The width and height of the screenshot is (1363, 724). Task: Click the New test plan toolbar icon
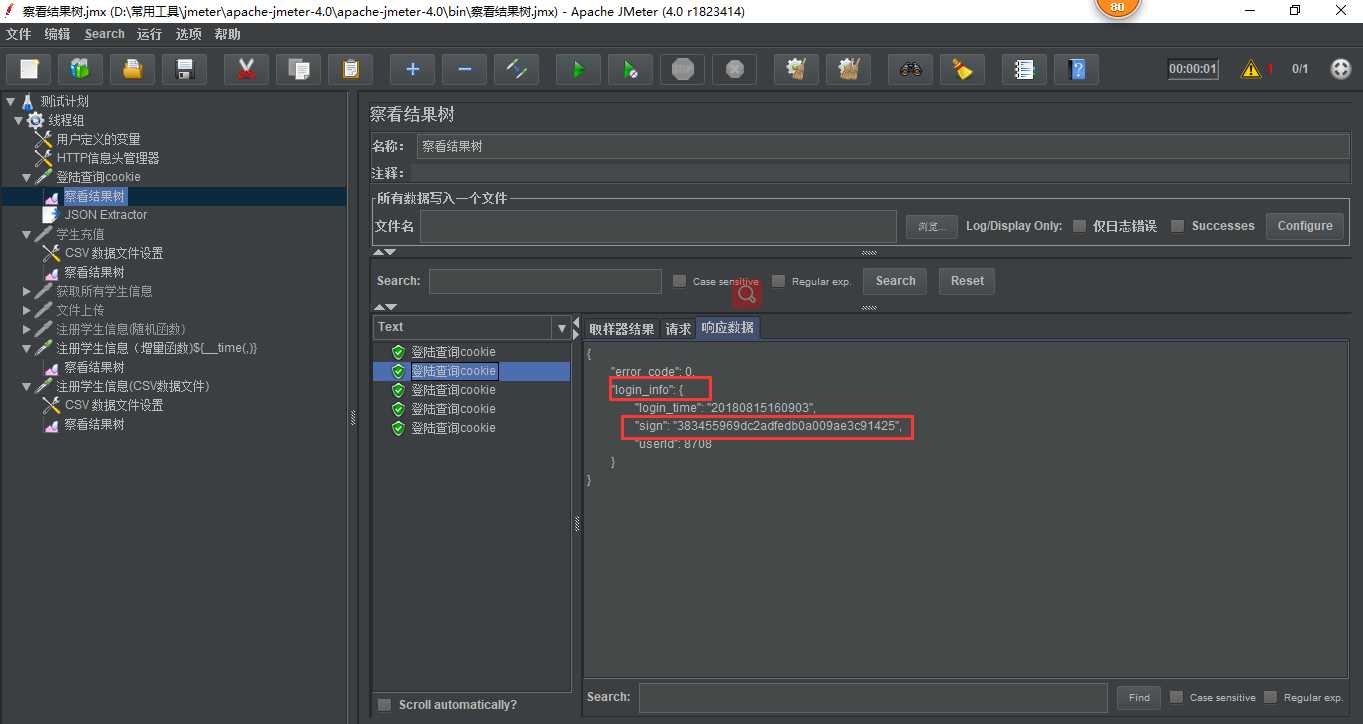click(x=29, y=69)
